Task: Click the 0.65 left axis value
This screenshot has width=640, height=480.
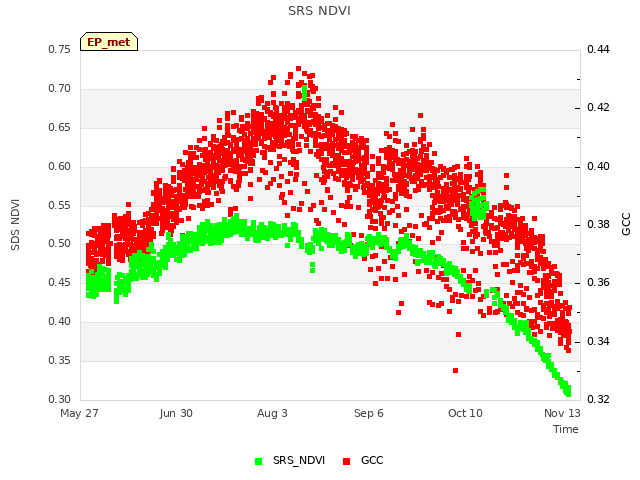Action: coord(60,127)
